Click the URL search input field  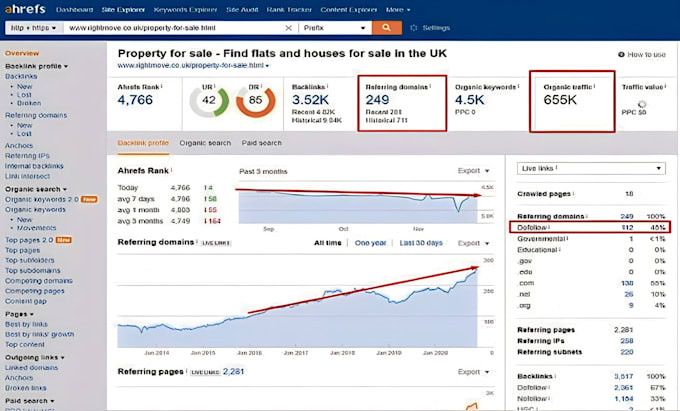point(173,28)
